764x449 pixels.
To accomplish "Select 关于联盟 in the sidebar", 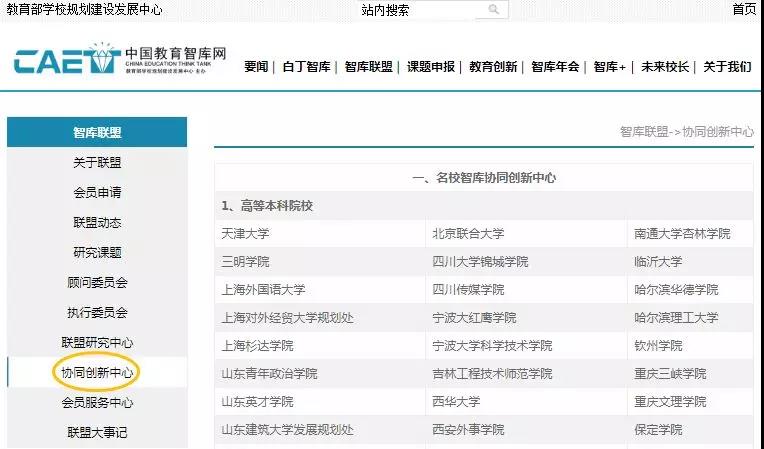I will point(97,162).
